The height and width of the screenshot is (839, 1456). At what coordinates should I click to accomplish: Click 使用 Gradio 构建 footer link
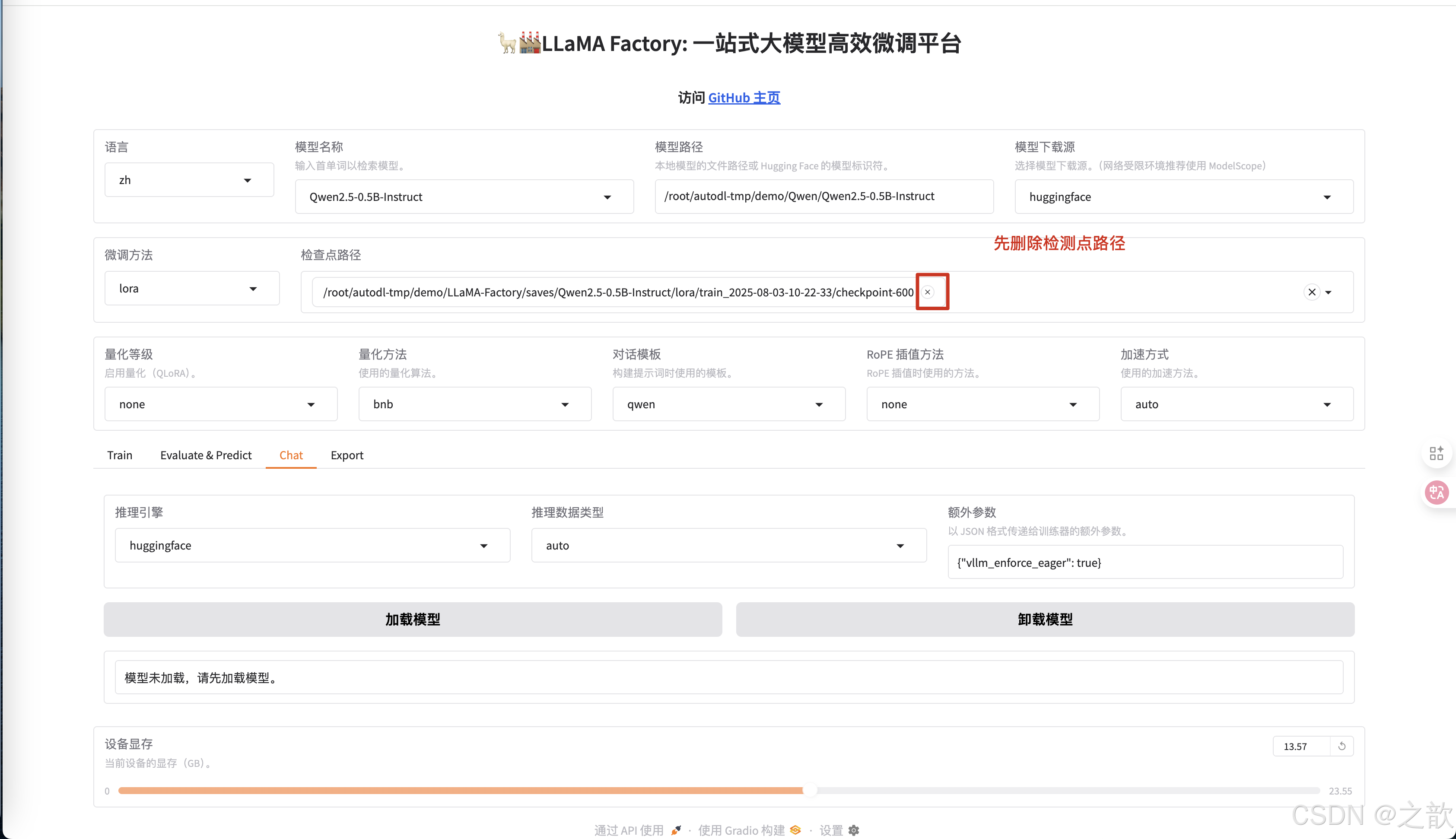pyautogui.click(x=749, y=830)
